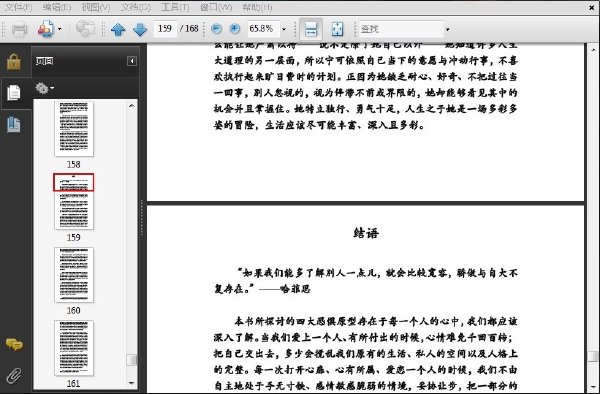Click thumbnail panel scroll down arrow
This screenshot has width=600, height=394.
132,383
